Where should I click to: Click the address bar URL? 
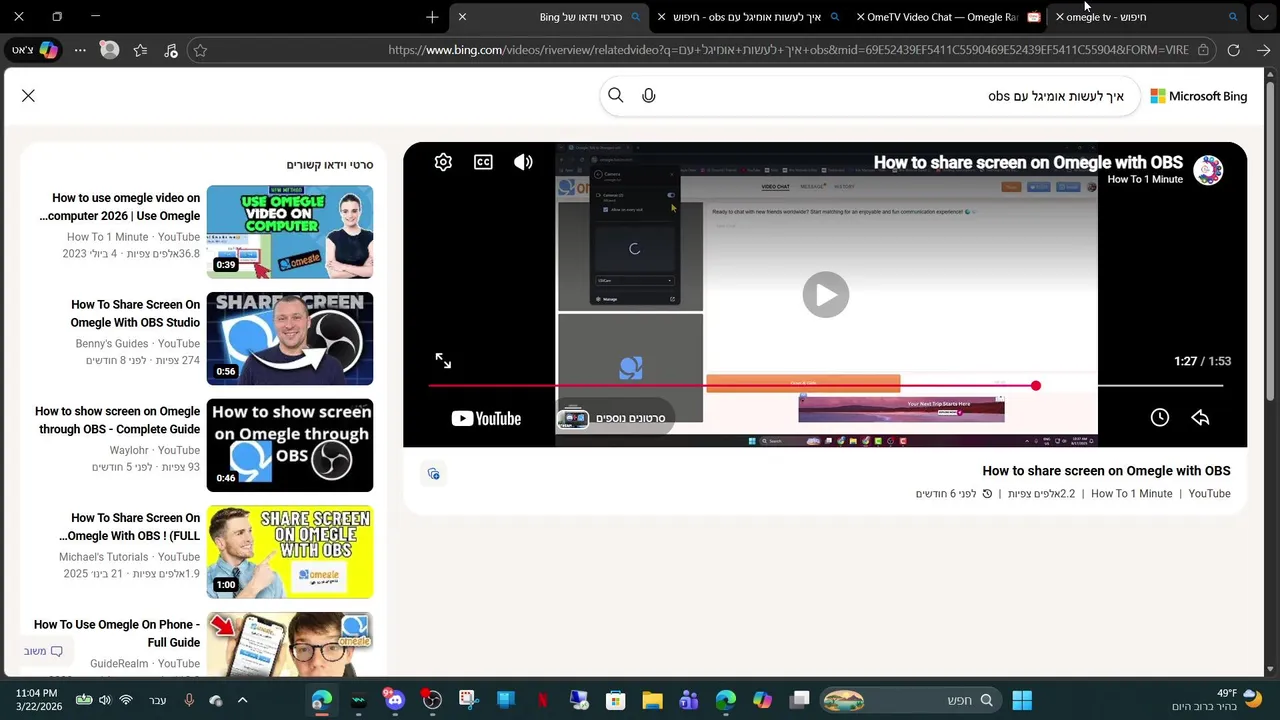pyautogui.click(x=788, y=50)
